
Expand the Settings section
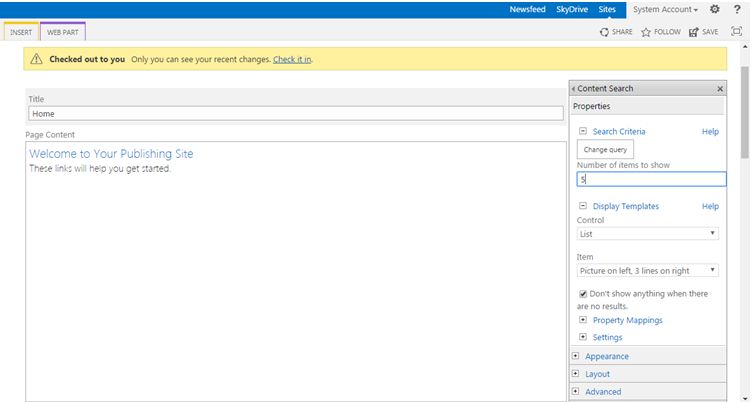[583, 337]
